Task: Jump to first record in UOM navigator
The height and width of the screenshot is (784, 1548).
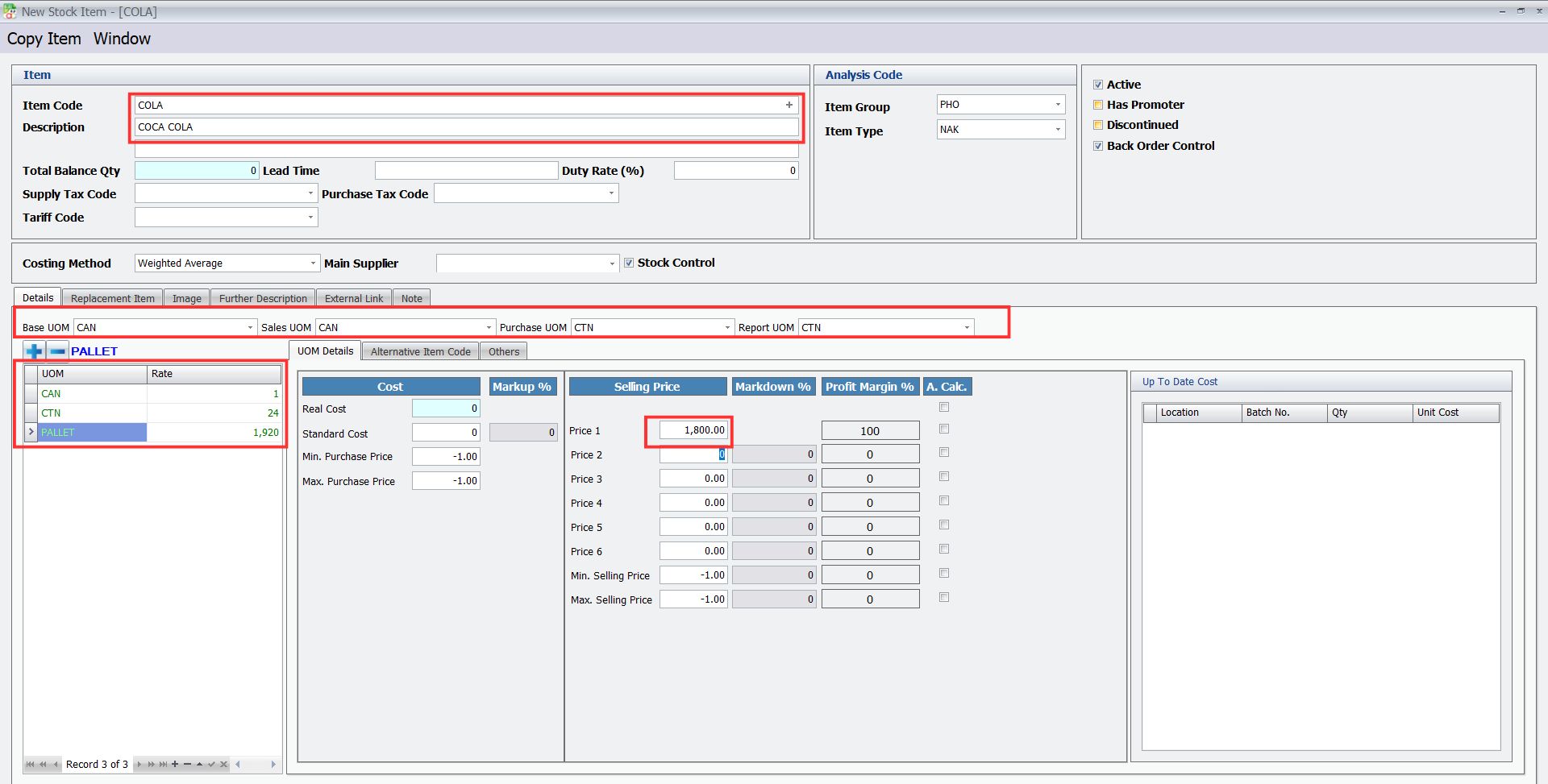Action: click(x=30, y=765)
